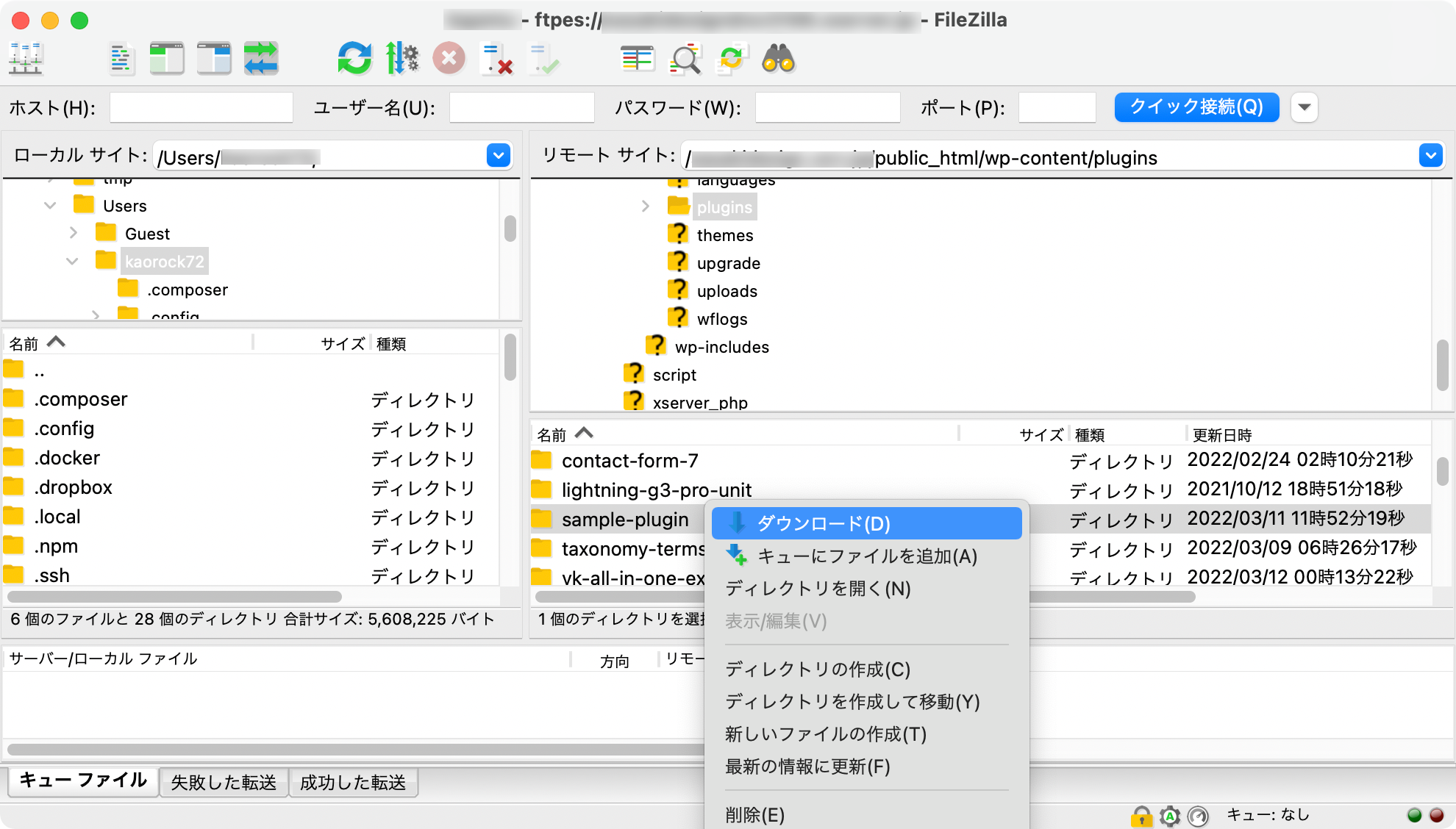Screen dimensions: 1456x829
Task: Click the Host (H) input field
Action: click(x=201, y=107)
